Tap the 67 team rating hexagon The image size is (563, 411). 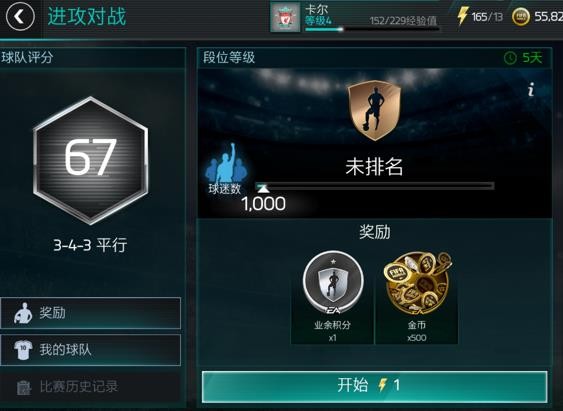tap(90, 160)
